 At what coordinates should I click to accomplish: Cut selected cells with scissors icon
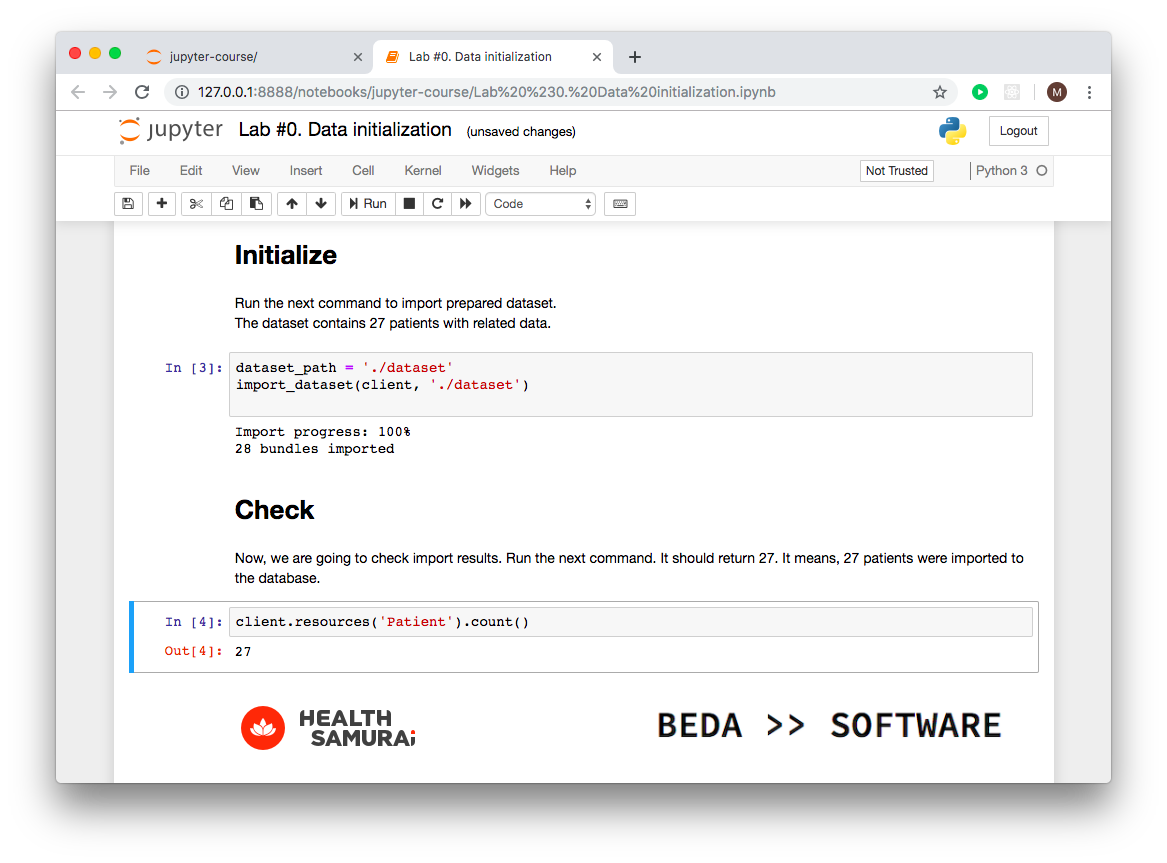pyautogui.click(x=196, y=204)
